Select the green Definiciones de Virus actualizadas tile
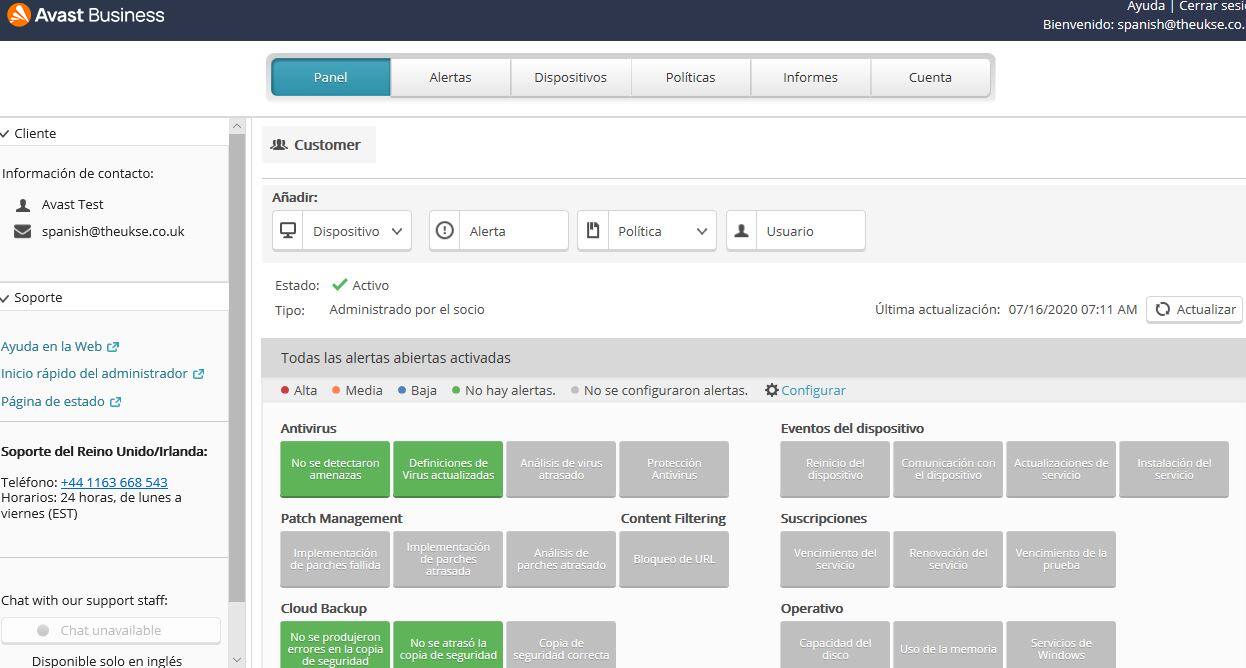Image resolution: width=1246 pixels, height=668 pixels. tap(448, 469)
